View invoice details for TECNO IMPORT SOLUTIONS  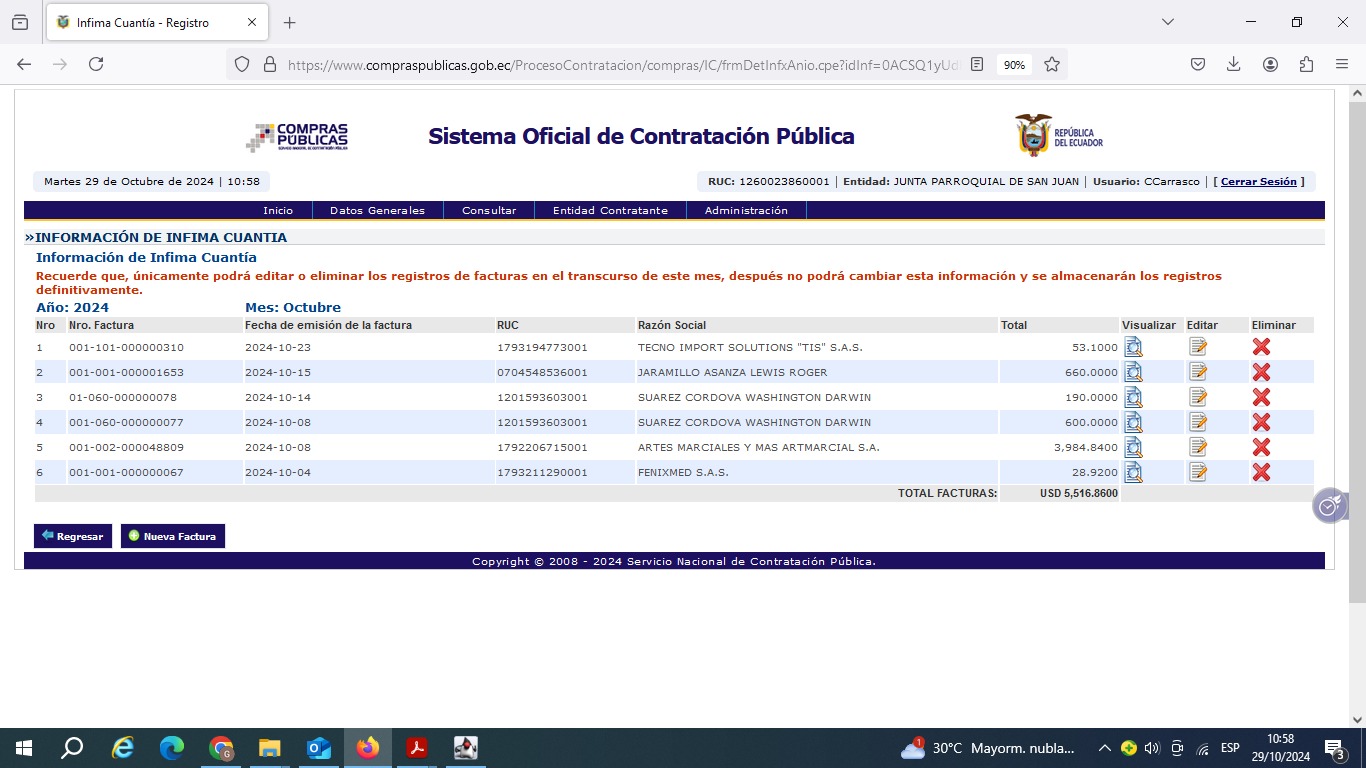[x=1133, y=347]
